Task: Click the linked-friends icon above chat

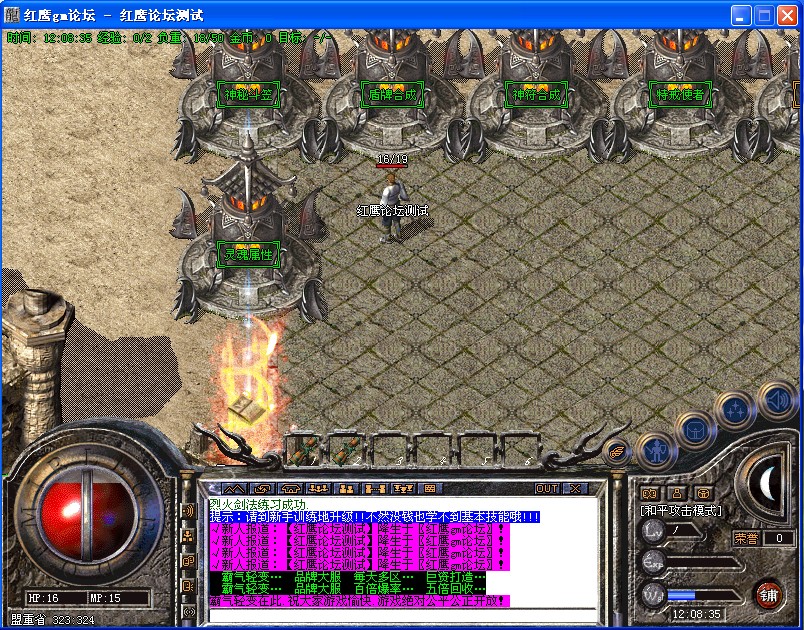Action: point(374,489)
